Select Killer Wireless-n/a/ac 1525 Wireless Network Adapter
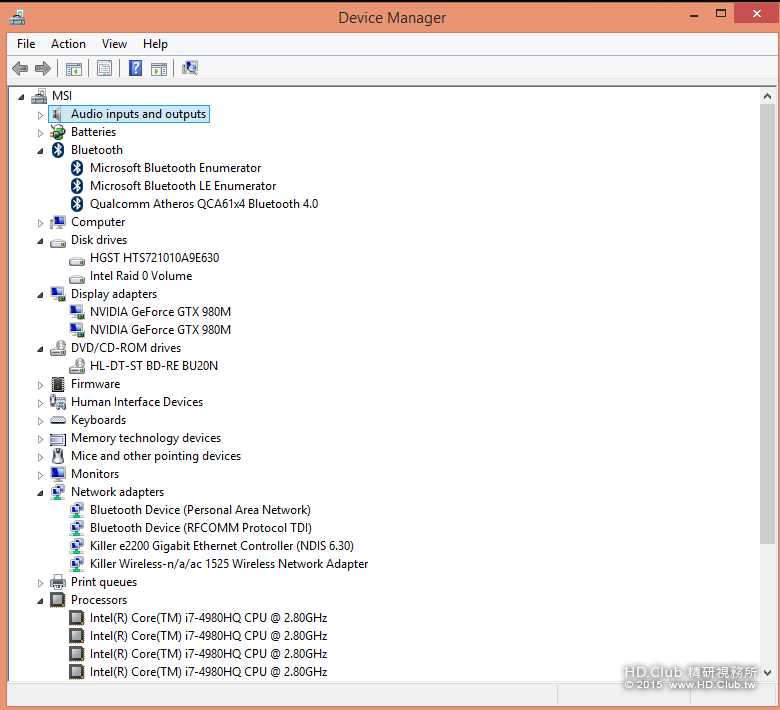 (229, 564)
